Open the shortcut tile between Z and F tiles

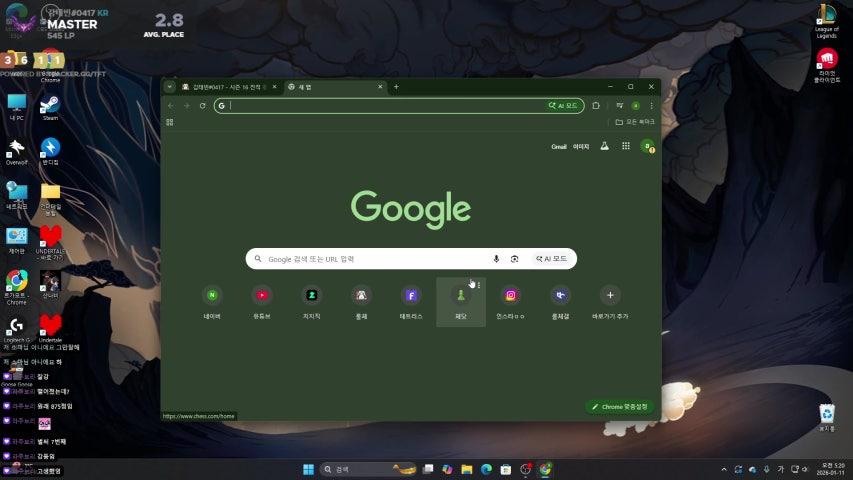click(361, 302)
